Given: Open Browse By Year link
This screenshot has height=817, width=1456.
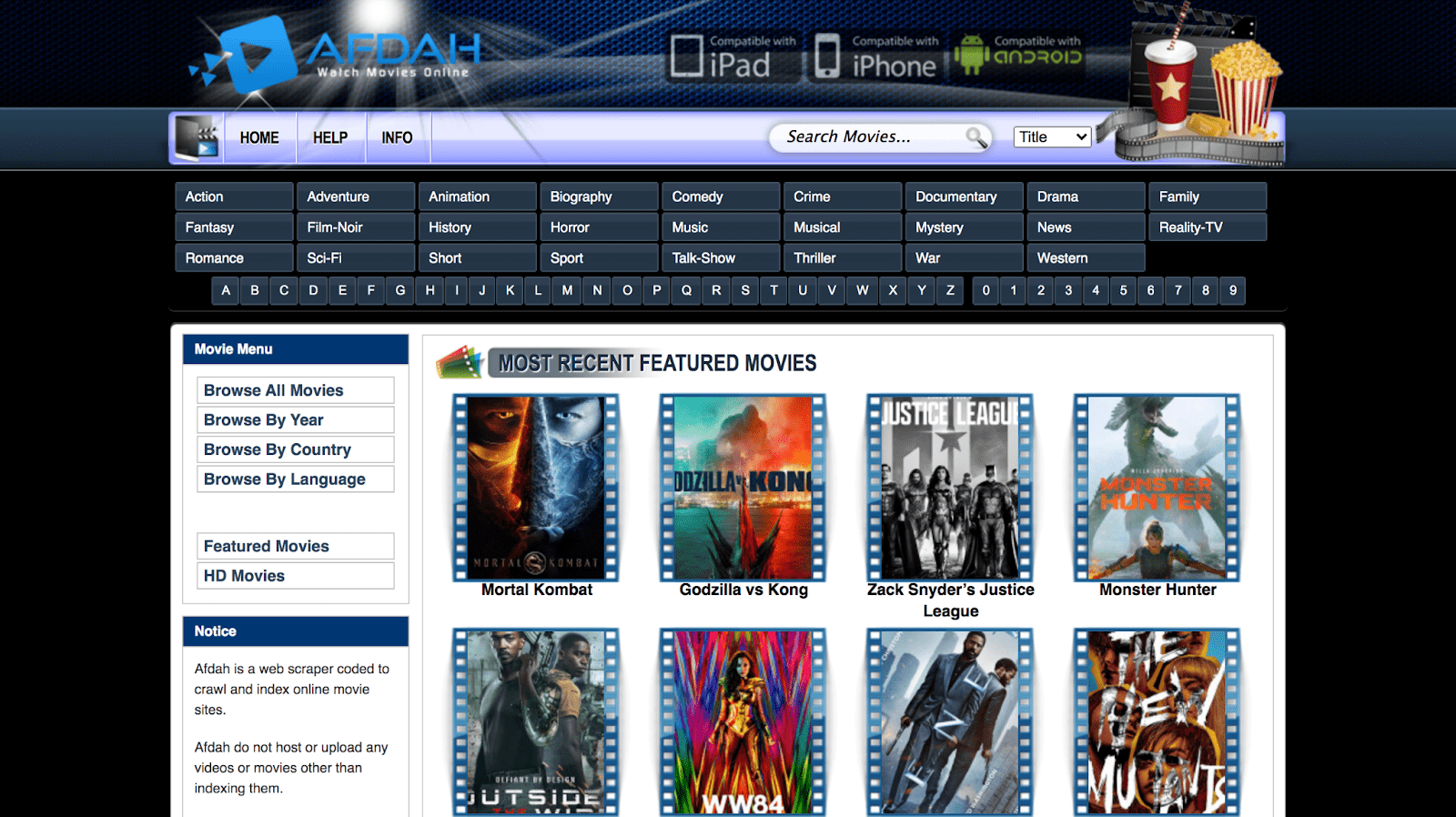Looking at the screenshot, I should pos(296,419).
